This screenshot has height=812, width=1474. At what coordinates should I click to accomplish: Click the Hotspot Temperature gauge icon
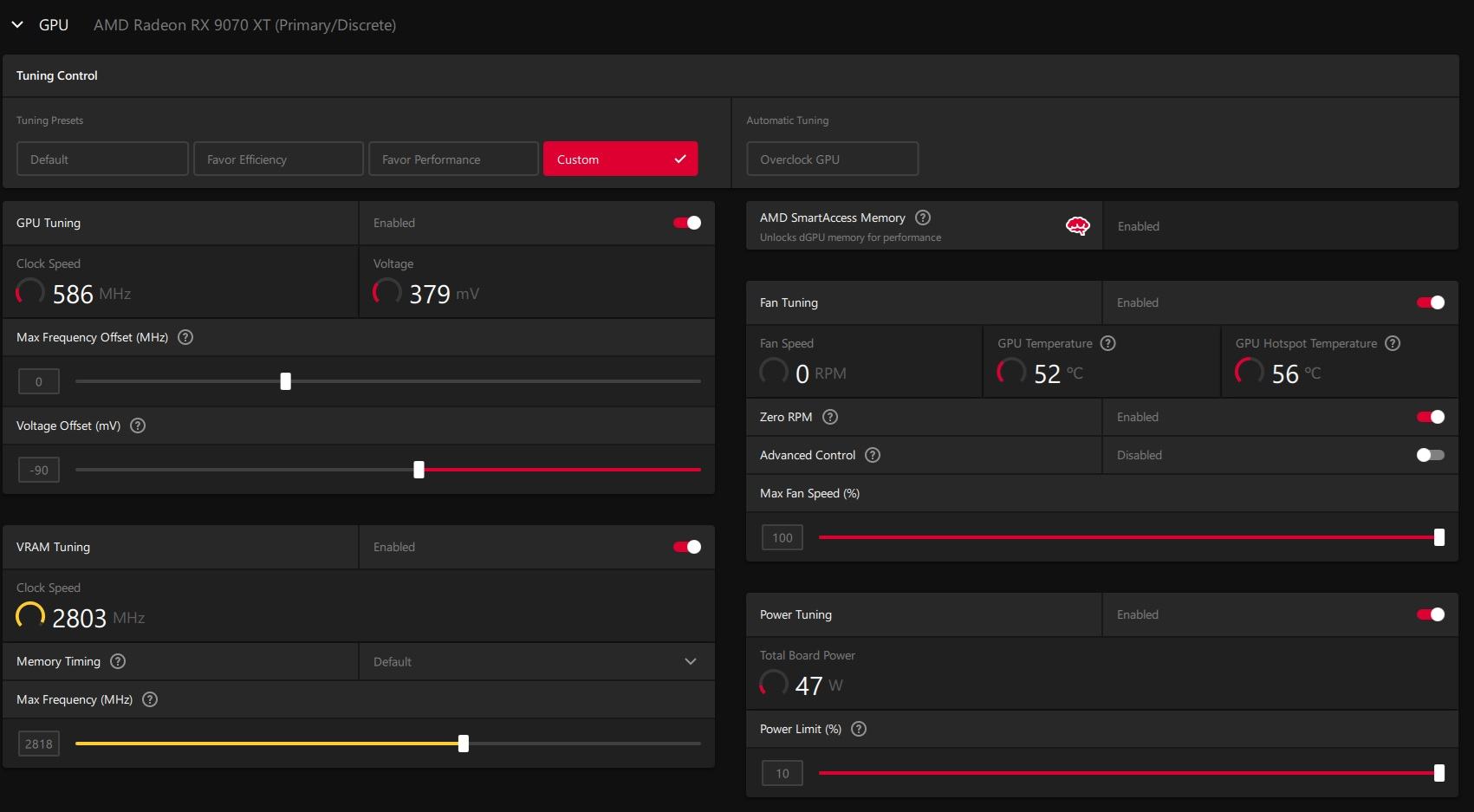point(1250,372)
